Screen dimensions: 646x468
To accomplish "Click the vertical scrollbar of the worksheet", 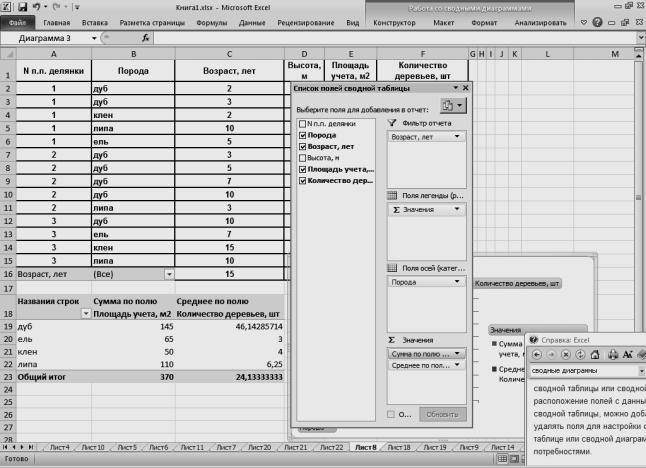I will [638, 198].
